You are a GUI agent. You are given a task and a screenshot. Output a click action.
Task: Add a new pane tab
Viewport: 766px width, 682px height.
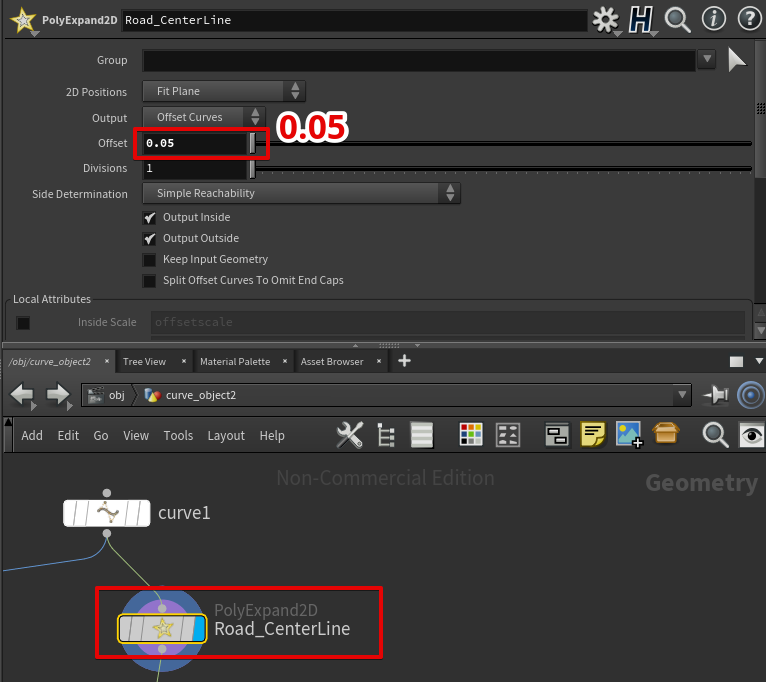404,361
